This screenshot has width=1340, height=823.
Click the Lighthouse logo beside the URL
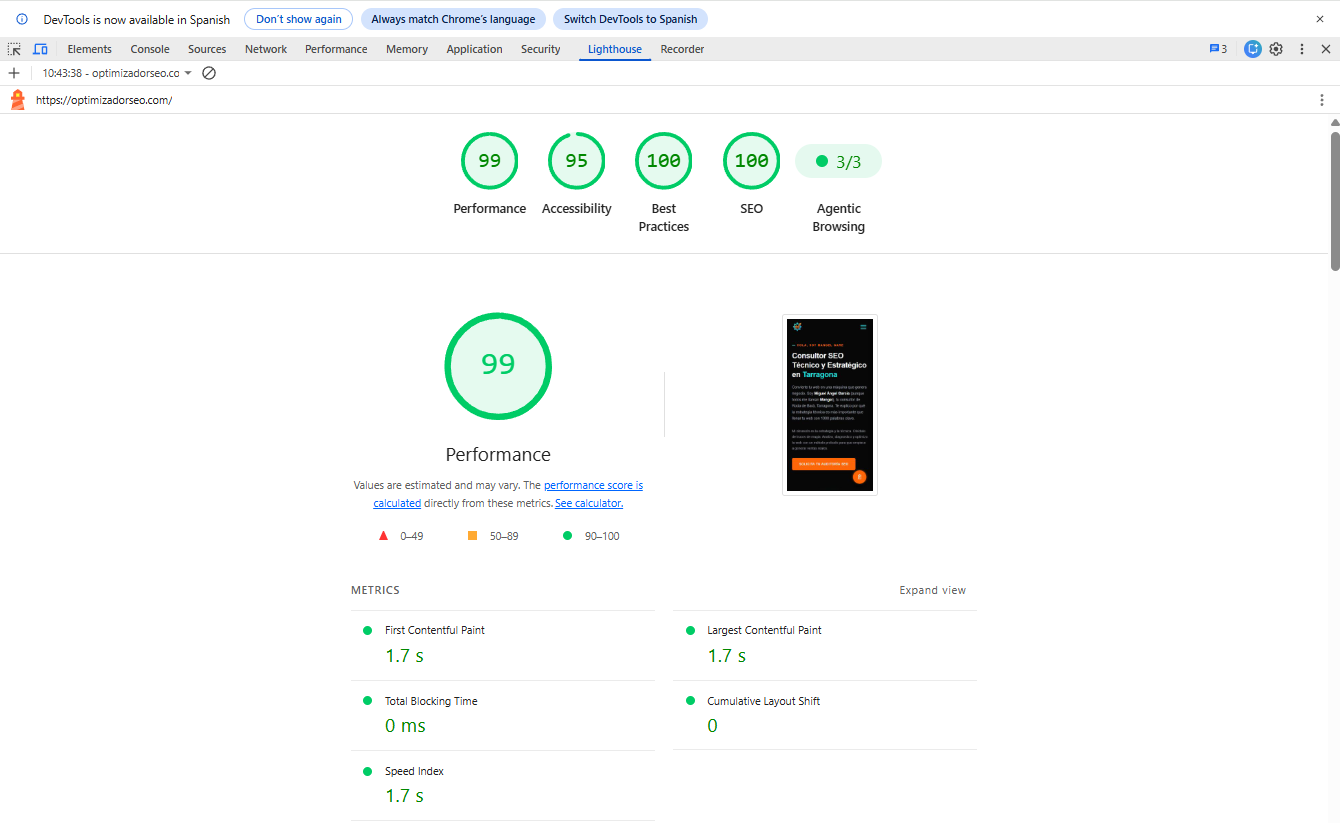(x=18, y=100)
